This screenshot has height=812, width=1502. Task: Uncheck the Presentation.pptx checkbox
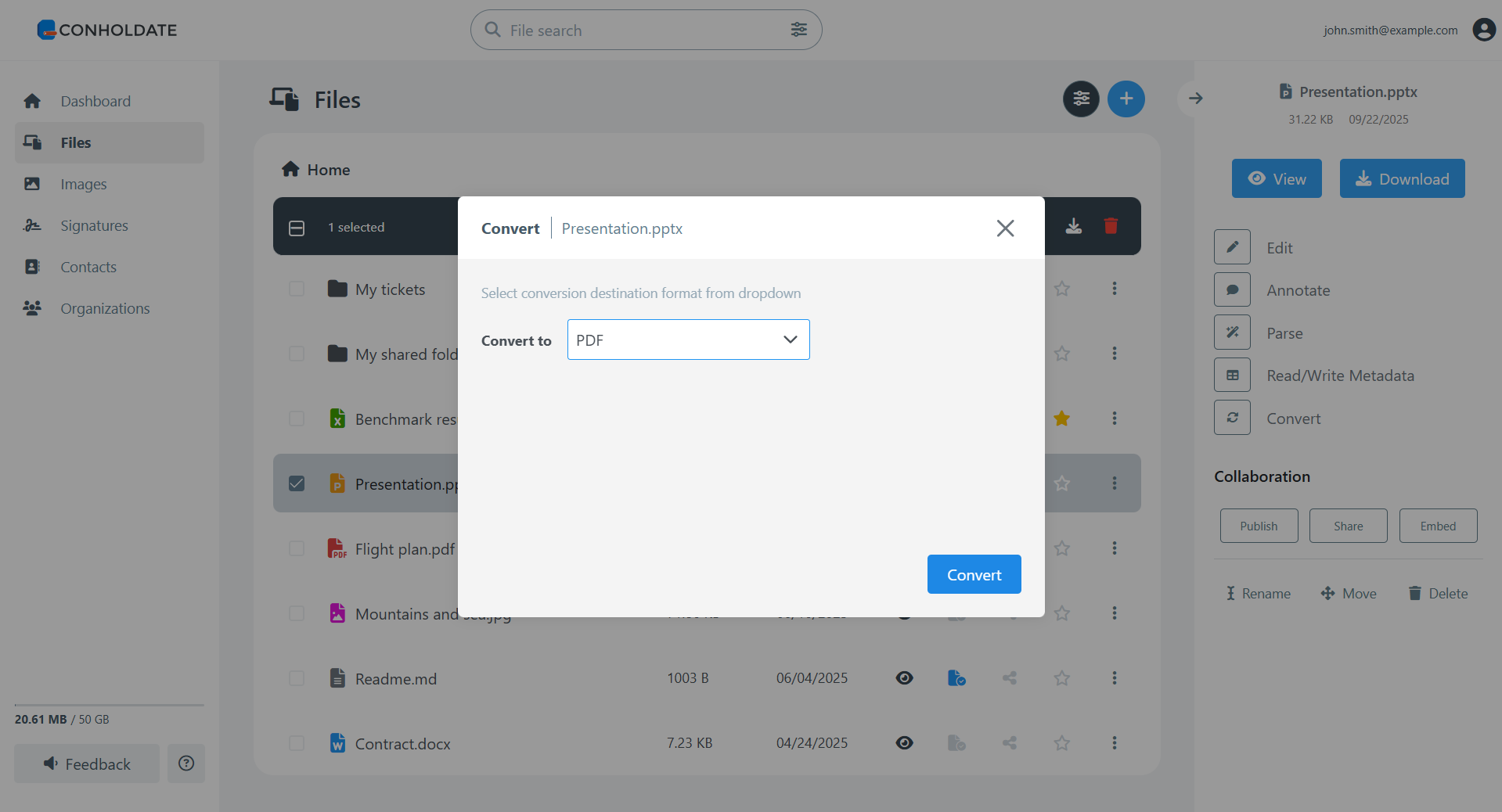(x=297, y=483)
